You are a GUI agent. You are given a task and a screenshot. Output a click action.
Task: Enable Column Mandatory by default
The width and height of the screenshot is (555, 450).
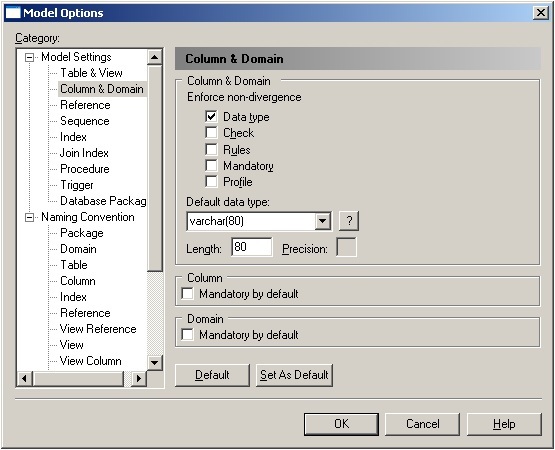(x=187, y=294)
